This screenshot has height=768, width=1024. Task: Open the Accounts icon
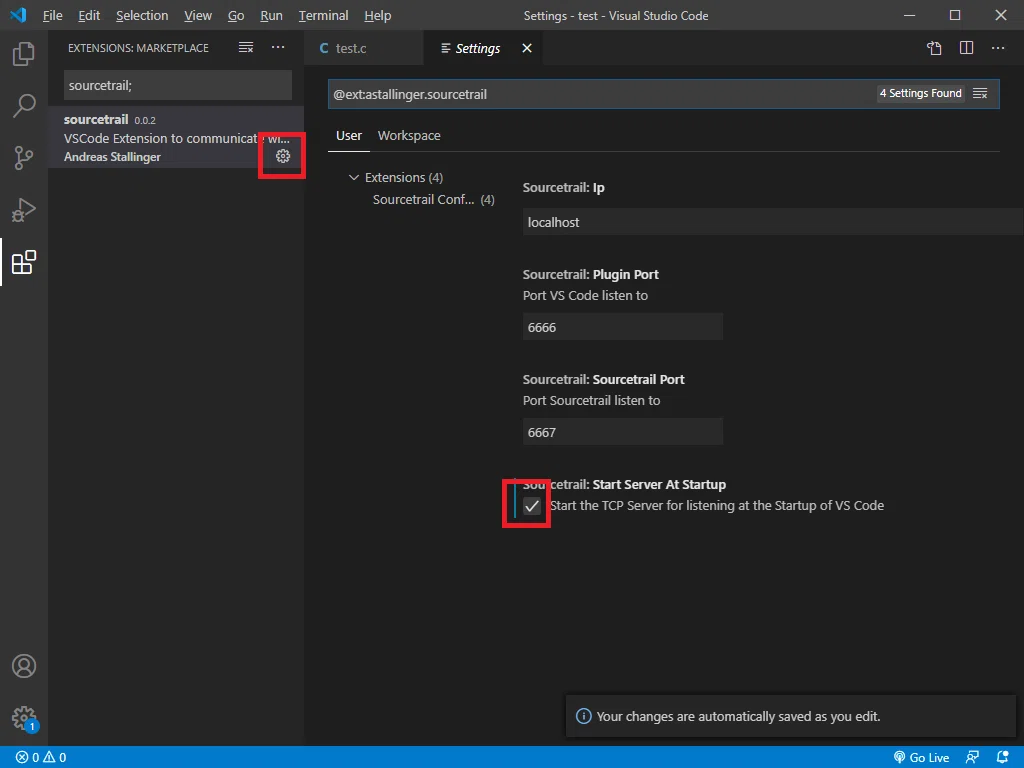click(x=24, y=666)
